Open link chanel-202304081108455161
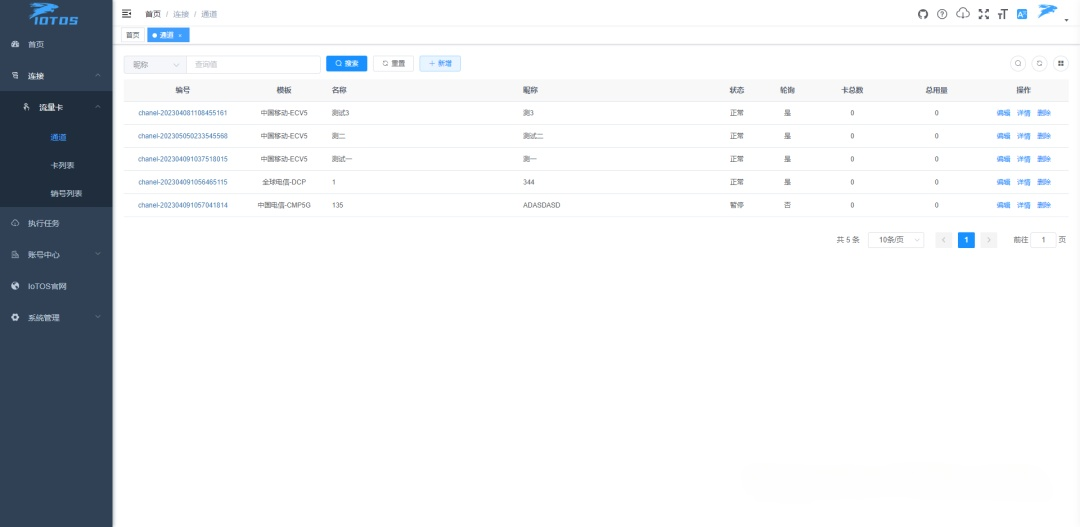 pyautogui.click(x=183, y=113)
